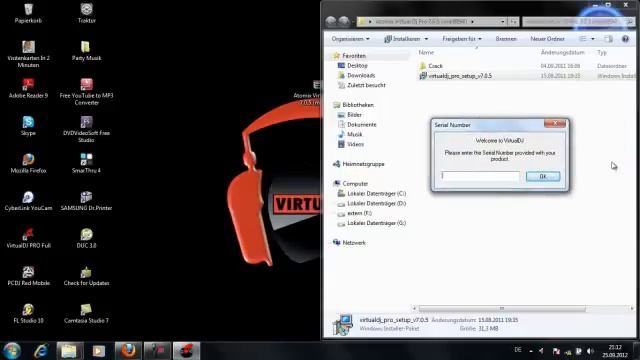Focus the serial number input field
This screenshot has width=640, height=360.
click(480, 176)
